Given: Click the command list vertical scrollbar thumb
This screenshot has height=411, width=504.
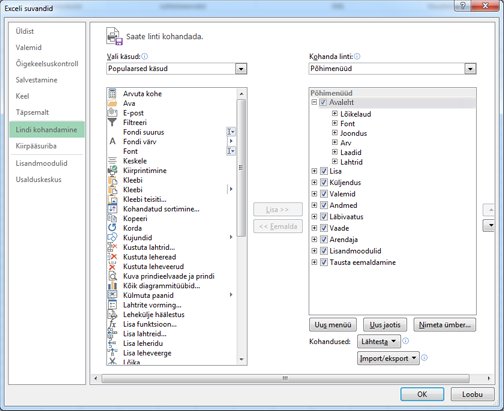Looking at the screenshot, I should 241,168.
